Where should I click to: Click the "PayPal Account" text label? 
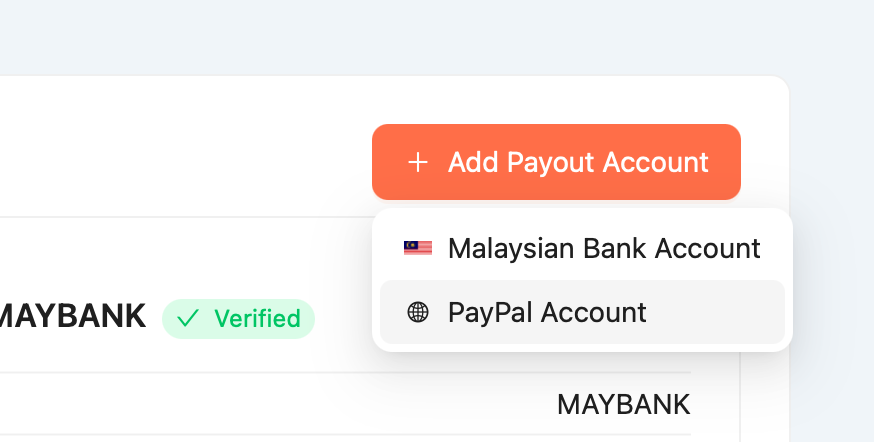pos(547,313)
